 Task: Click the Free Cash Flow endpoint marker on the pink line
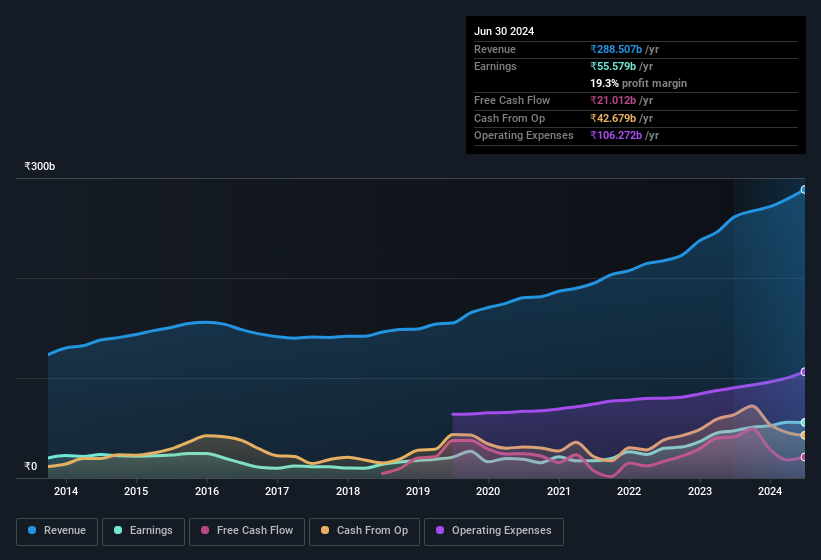click(804, 457)
